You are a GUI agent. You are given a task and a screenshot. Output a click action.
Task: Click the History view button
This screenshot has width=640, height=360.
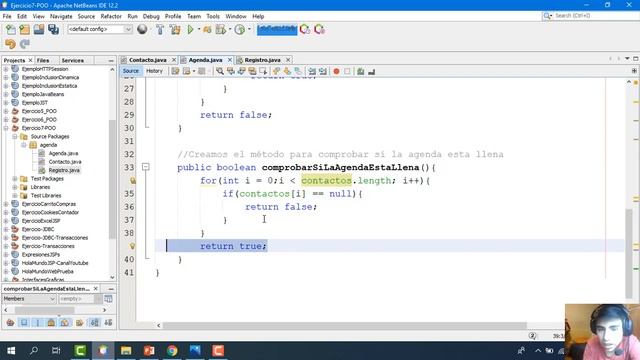(x=154, y=71)
